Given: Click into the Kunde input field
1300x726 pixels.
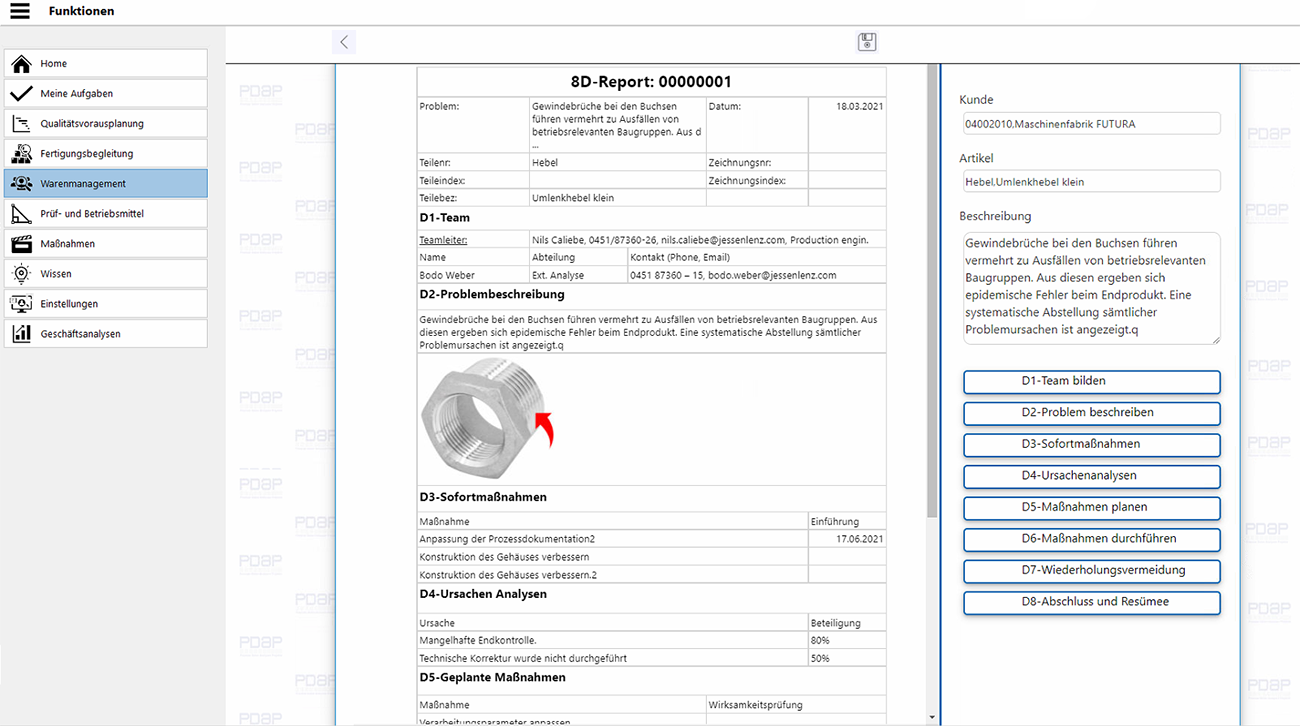Looking at the screenshot, I should (1091, 124).
